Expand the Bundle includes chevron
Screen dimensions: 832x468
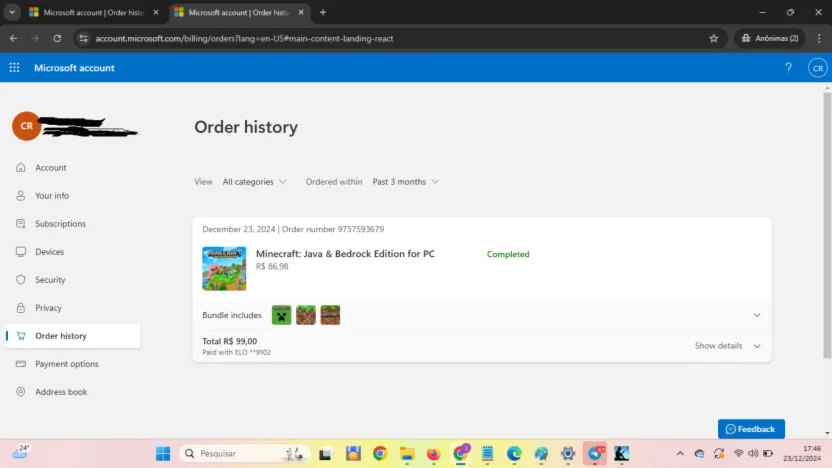[757, 315]
